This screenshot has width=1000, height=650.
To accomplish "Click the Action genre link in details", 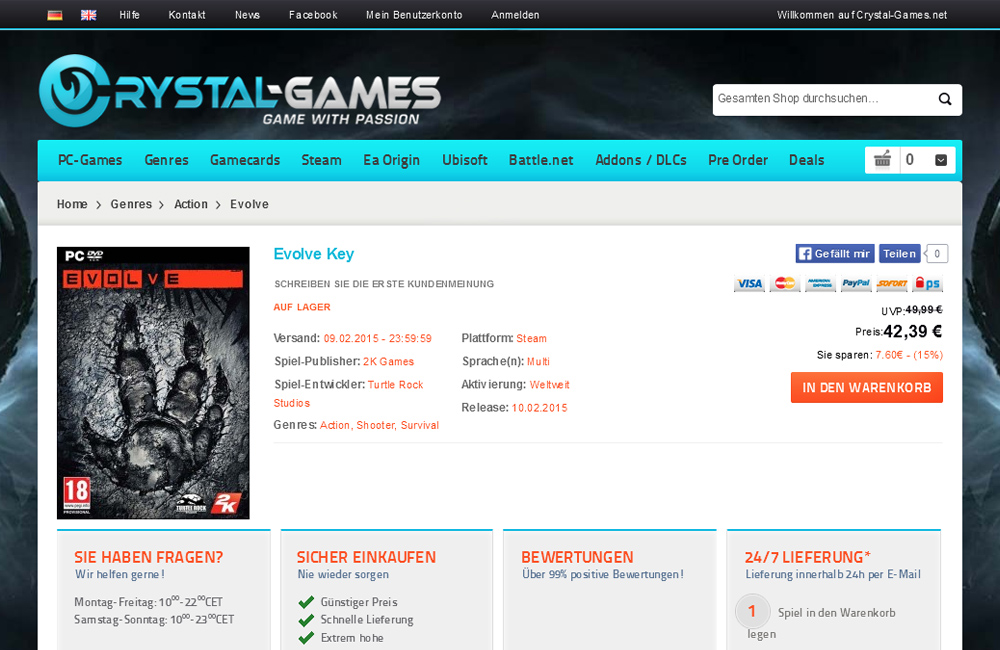I will click(x=335, y=425).
